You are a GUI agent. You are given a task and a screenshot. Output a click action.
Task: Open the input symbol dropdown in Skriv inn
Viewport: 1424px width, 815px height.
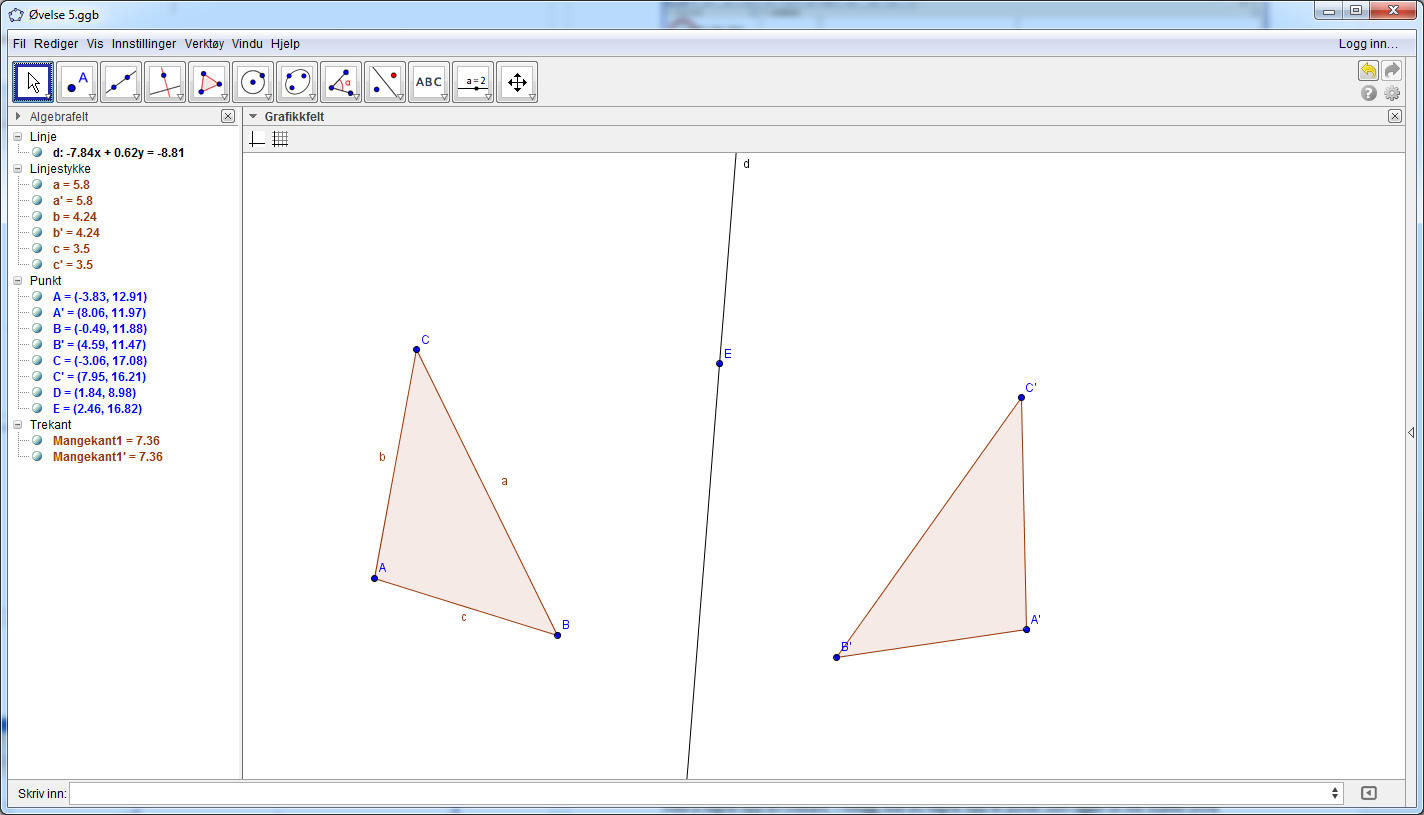coord(1336,793)
